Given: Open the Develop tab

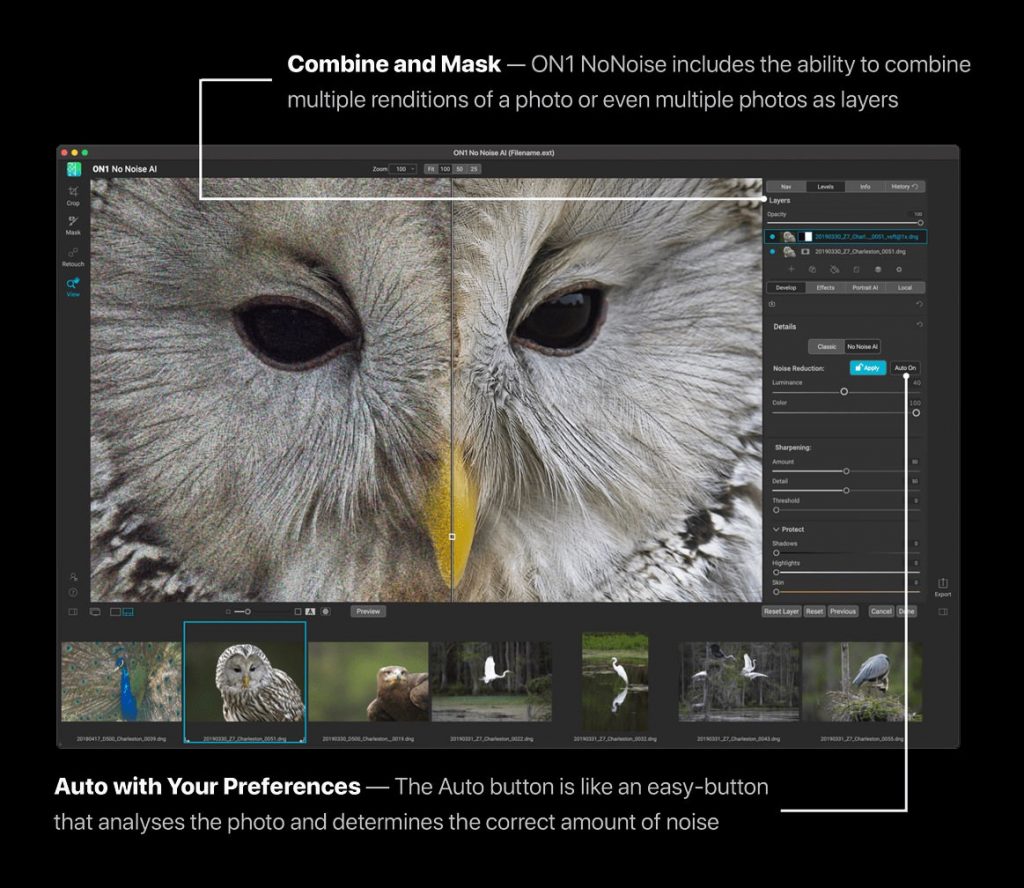Looking at the screenshot, I should (786, 288).
